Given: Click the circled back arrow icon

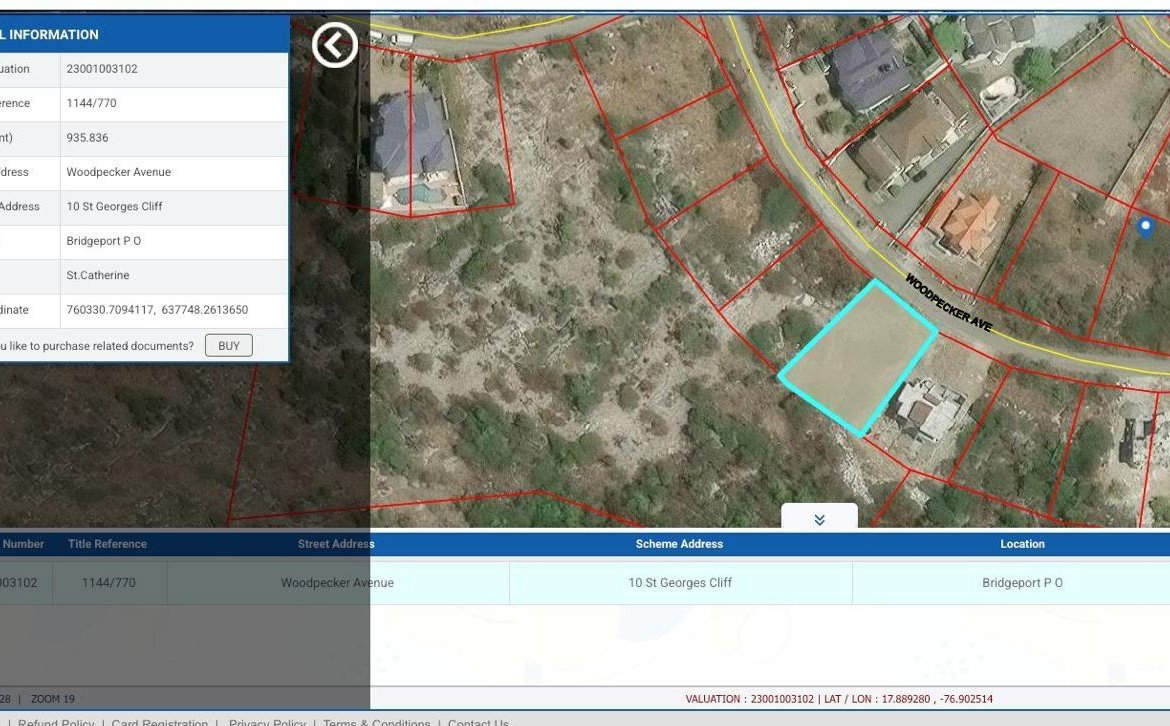Looking at the screenshot, I should tap(335, 45).
